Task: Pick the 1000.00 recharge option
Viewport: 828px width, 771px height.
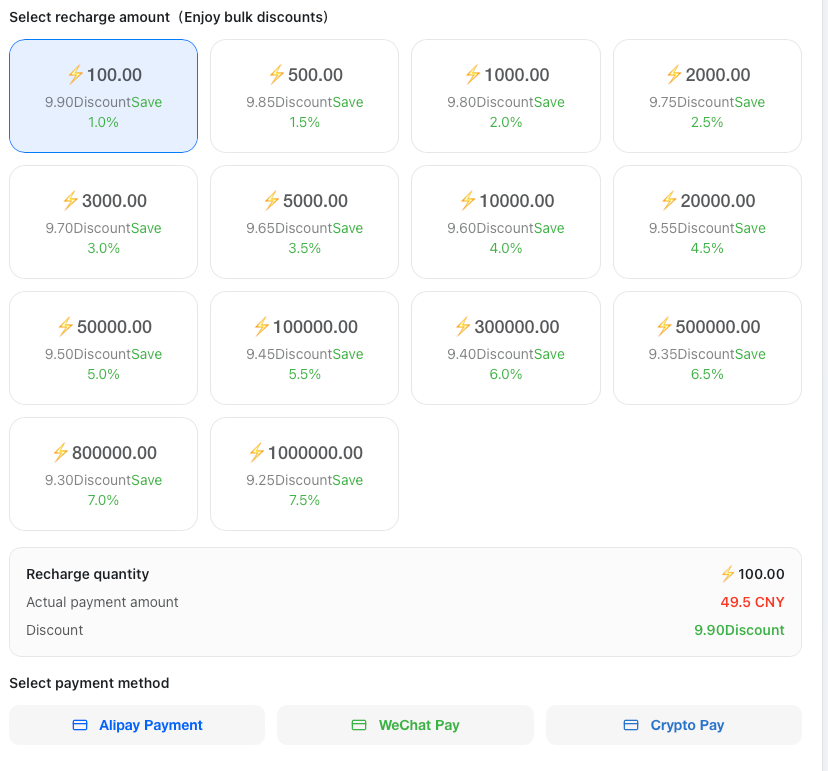Action: [x=506, y=96]
